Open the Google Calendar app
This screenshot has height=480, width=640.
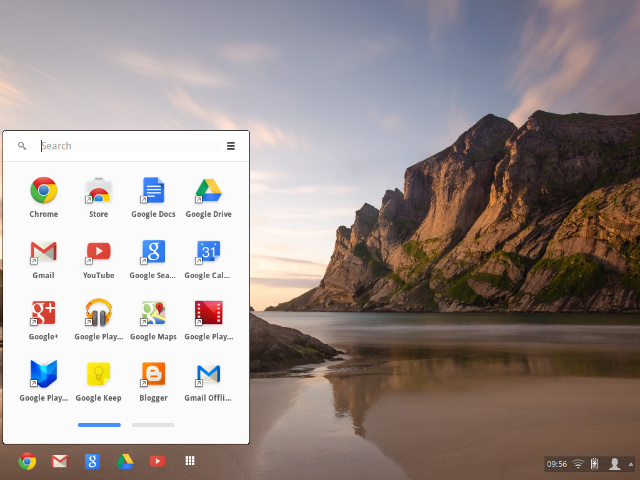point(208,251)
